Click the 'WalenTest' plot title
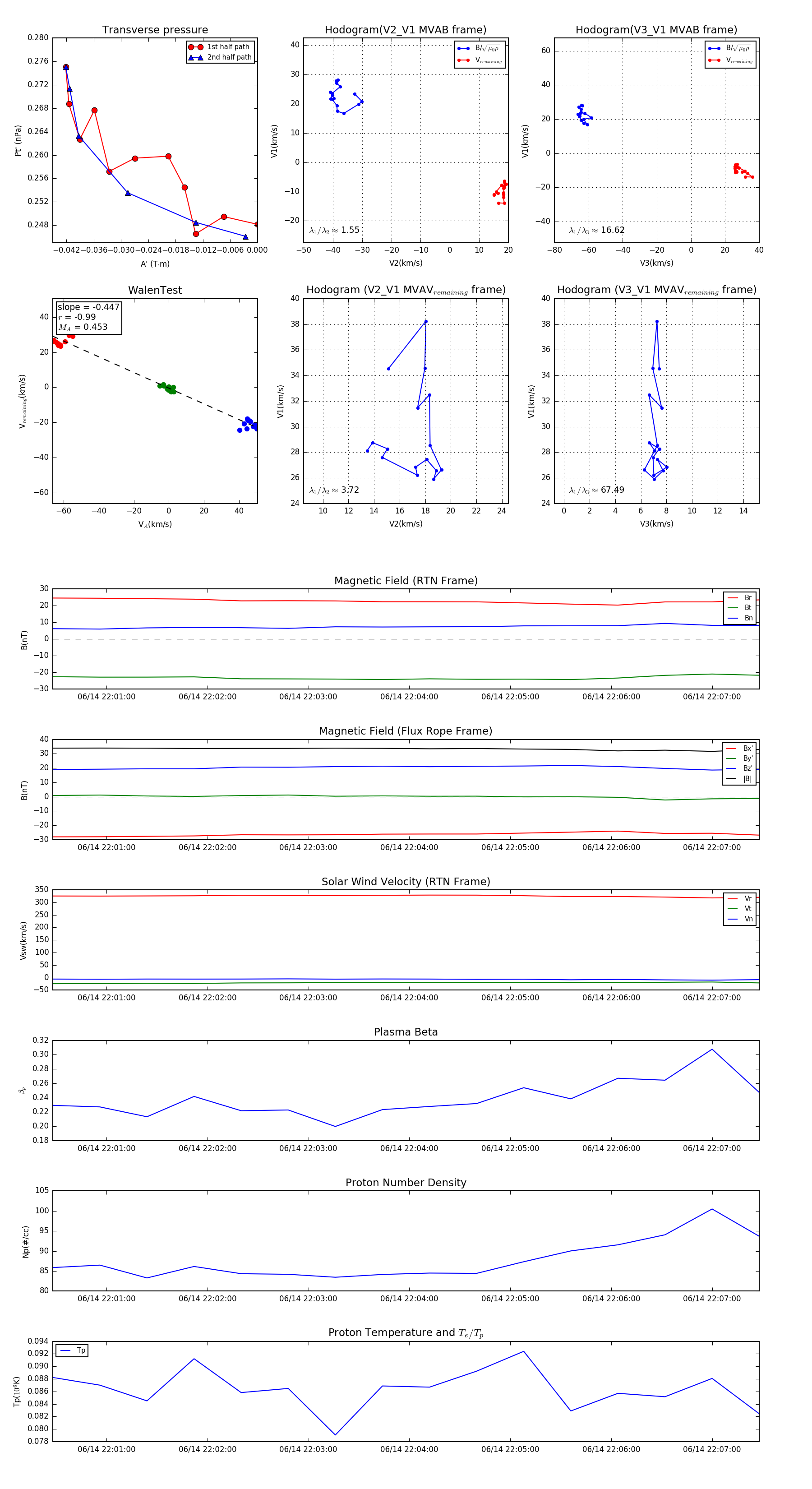Screen dimensions: 812x1489 pos(155,290)
